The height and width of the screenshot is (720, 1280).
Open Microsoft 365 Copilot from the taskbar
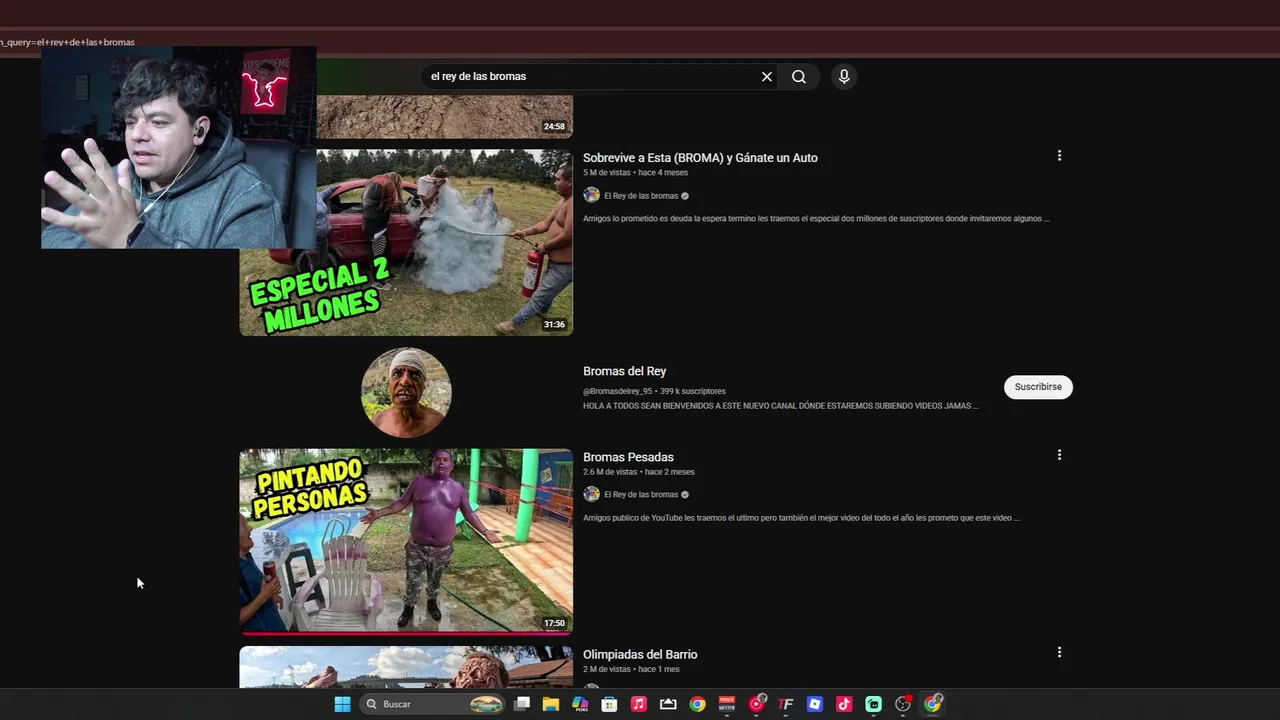(x=580, y=704)
